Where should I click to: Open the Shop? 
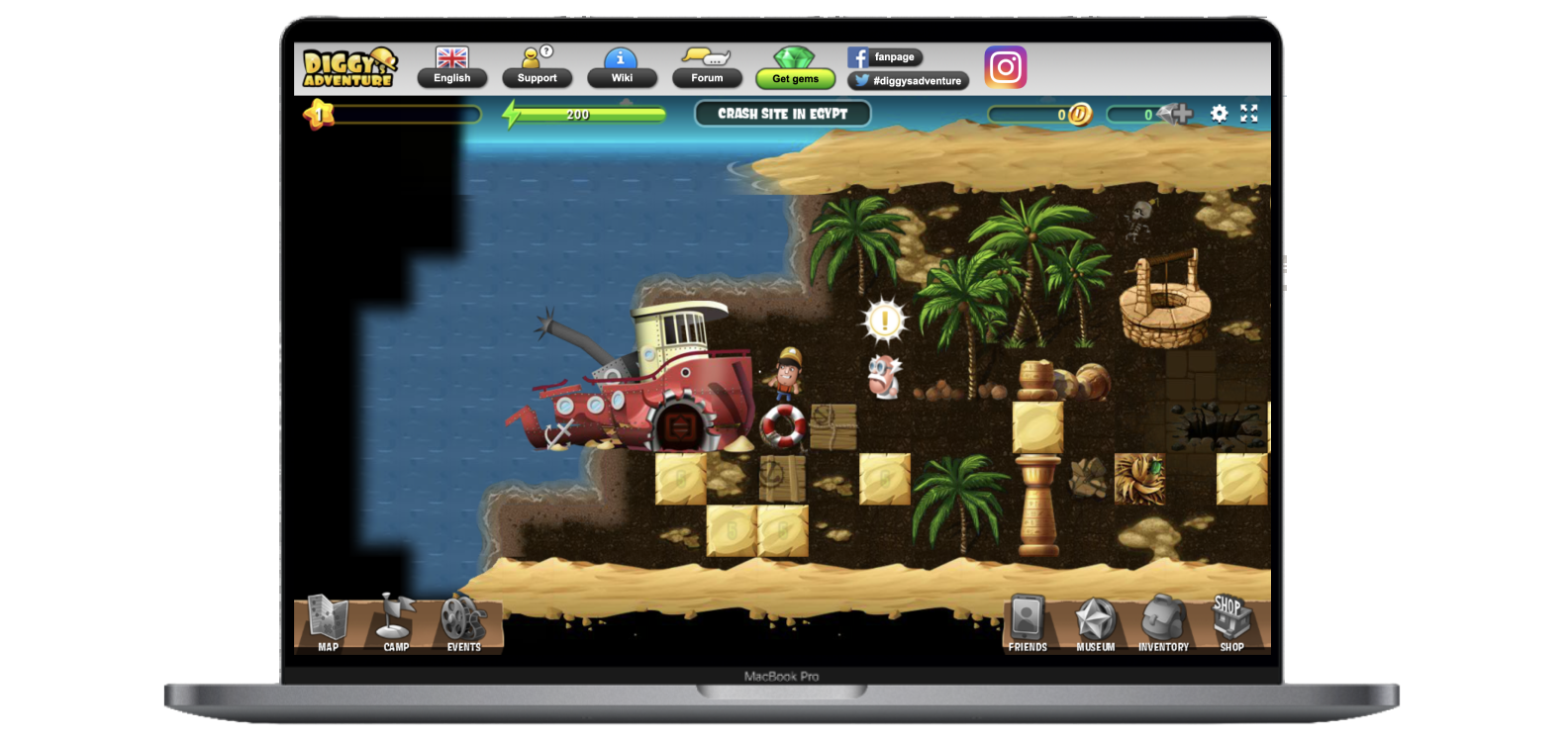tap(1230, 623)
